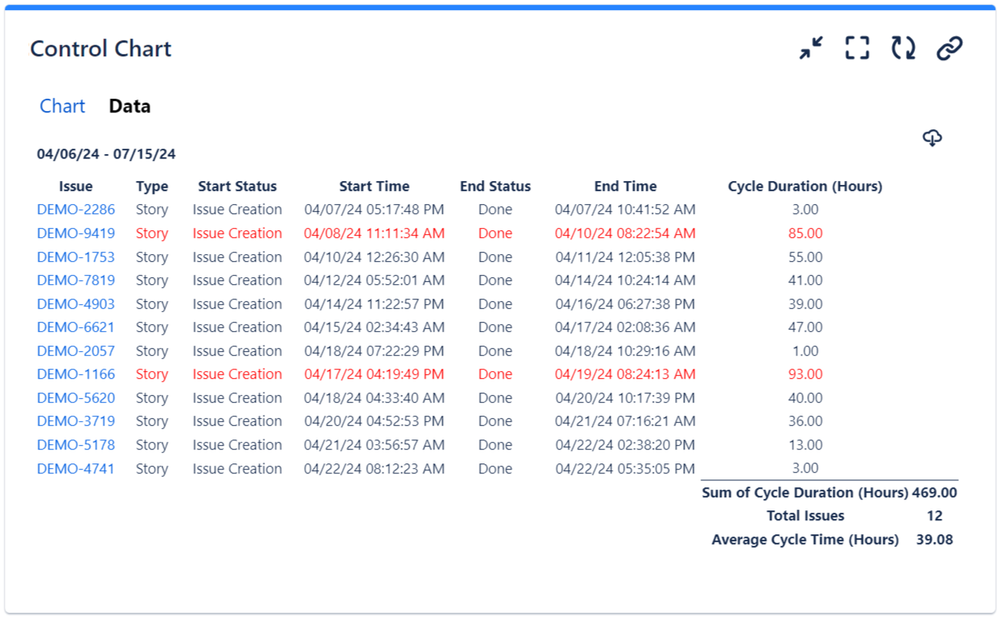Select the red 85.00 cycle duration value
The width and height of the screenshot is (999, 619).
[805, 233]
